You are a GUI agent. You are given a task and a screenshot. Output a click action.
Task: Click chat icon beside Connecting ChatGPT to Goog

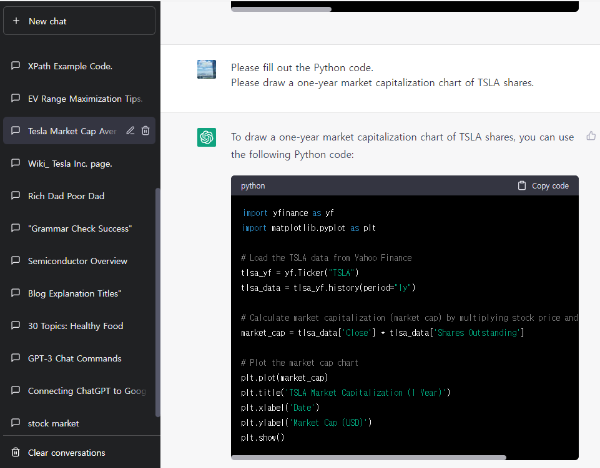tap(15, 390)
